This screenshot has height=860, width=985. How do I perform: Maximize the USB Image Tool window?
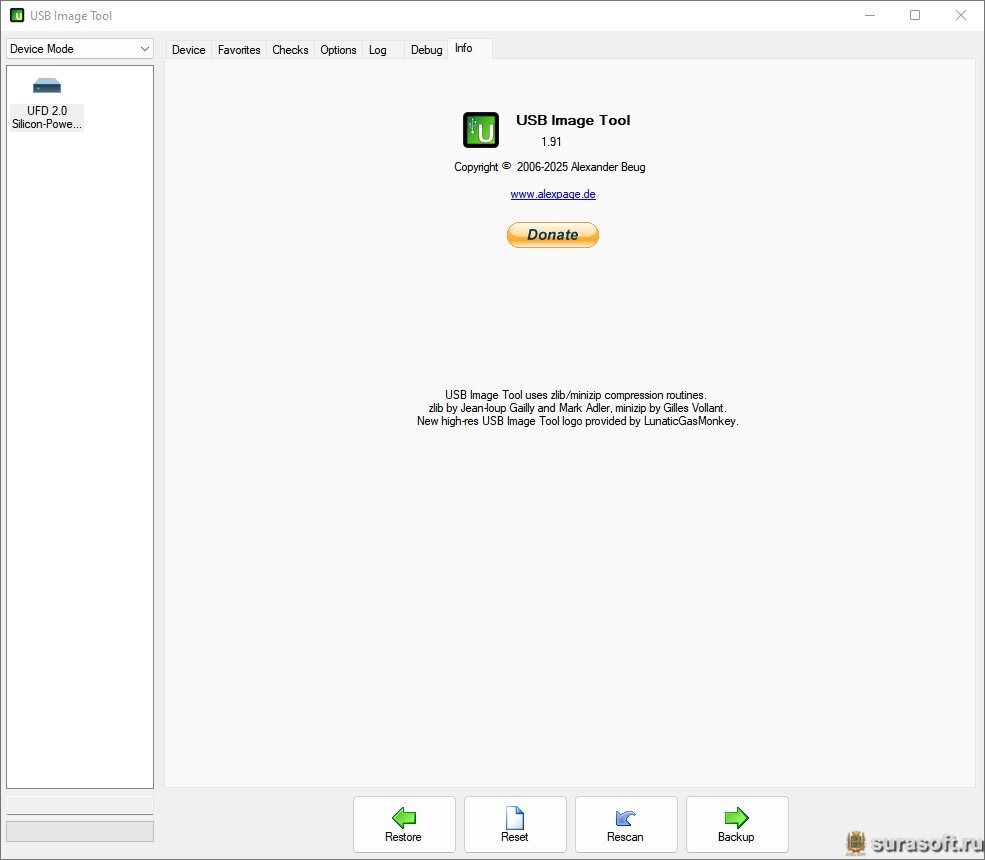click(915, 16)
